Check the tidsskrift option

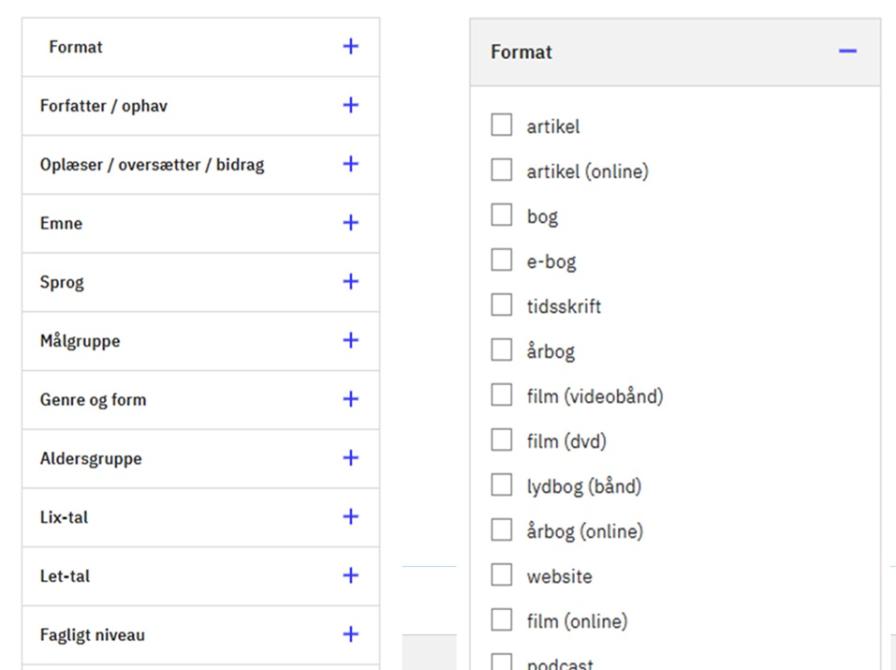tap(501, 306)
